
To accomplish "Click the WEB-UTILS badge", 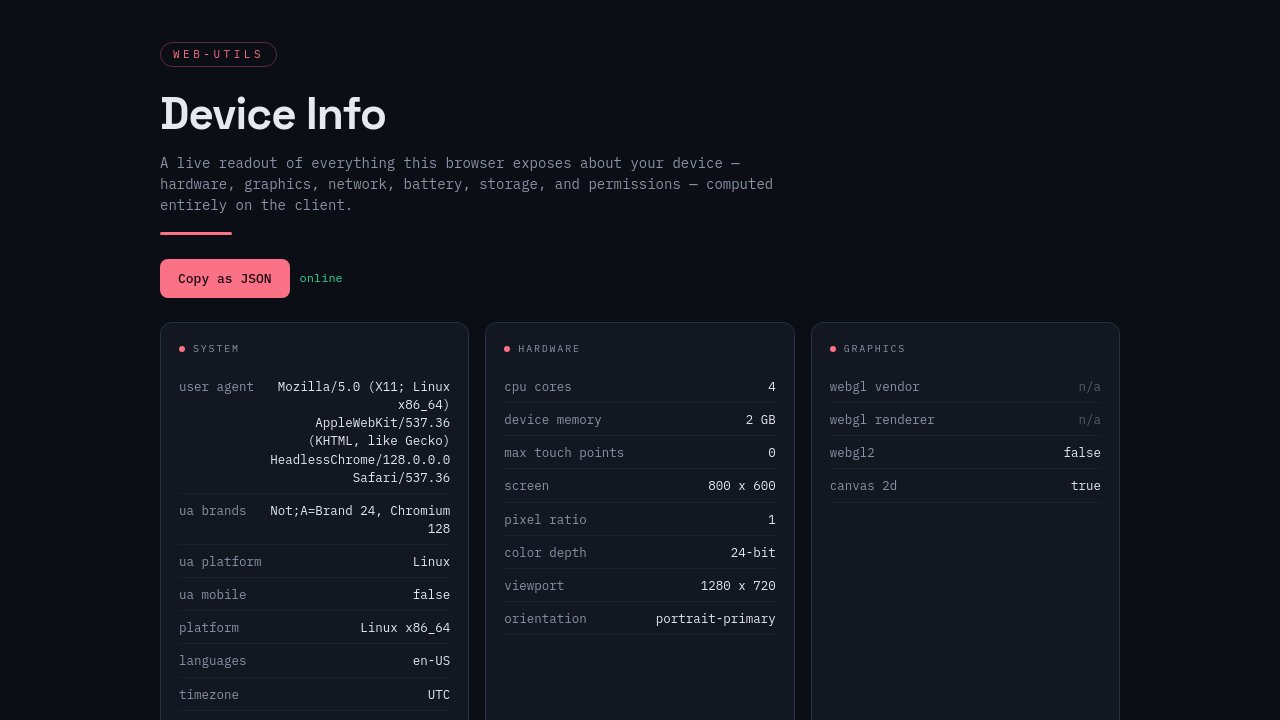I will (218, 54).
